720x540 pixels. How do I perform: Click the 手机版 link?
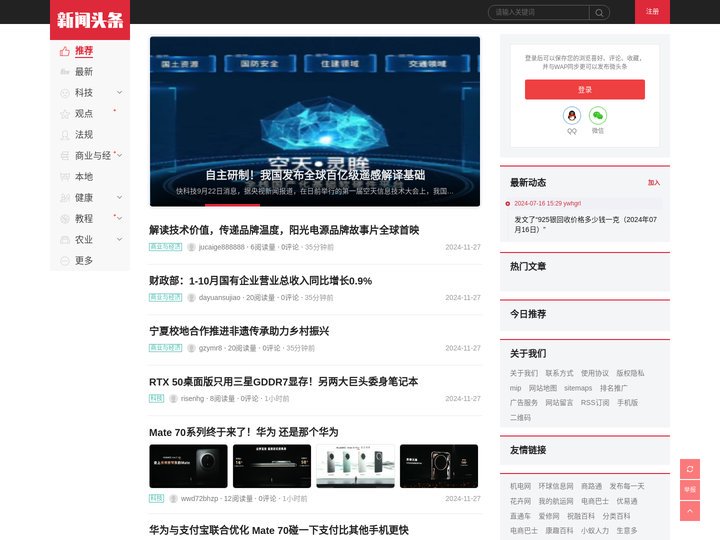627,403
